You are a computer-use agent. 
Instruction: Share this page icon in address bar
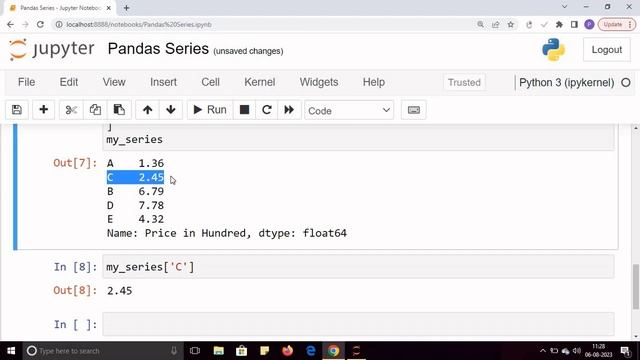click(x=496, y=24)
